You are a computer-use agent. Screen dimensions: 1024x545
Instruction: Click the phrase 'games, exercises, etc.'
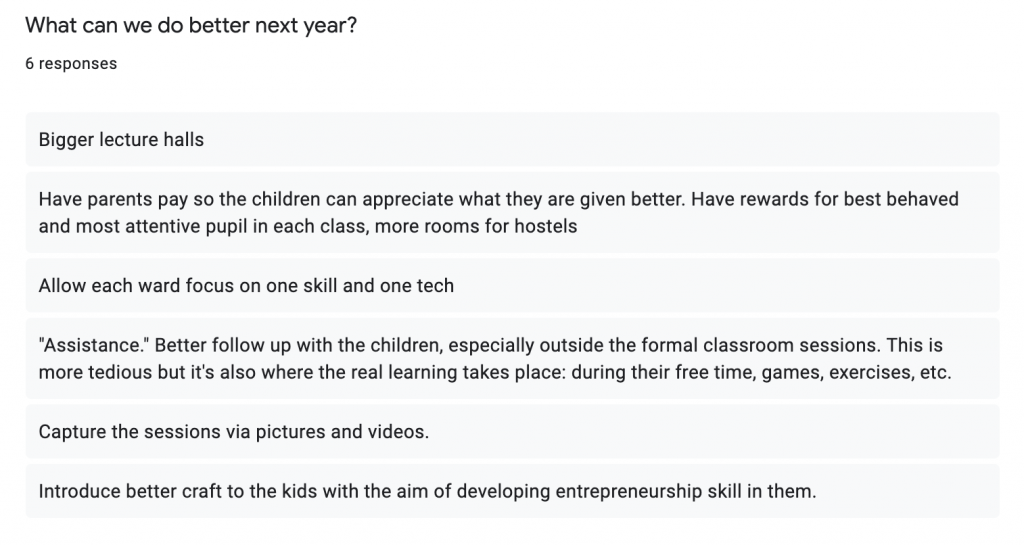pos(856,372)
